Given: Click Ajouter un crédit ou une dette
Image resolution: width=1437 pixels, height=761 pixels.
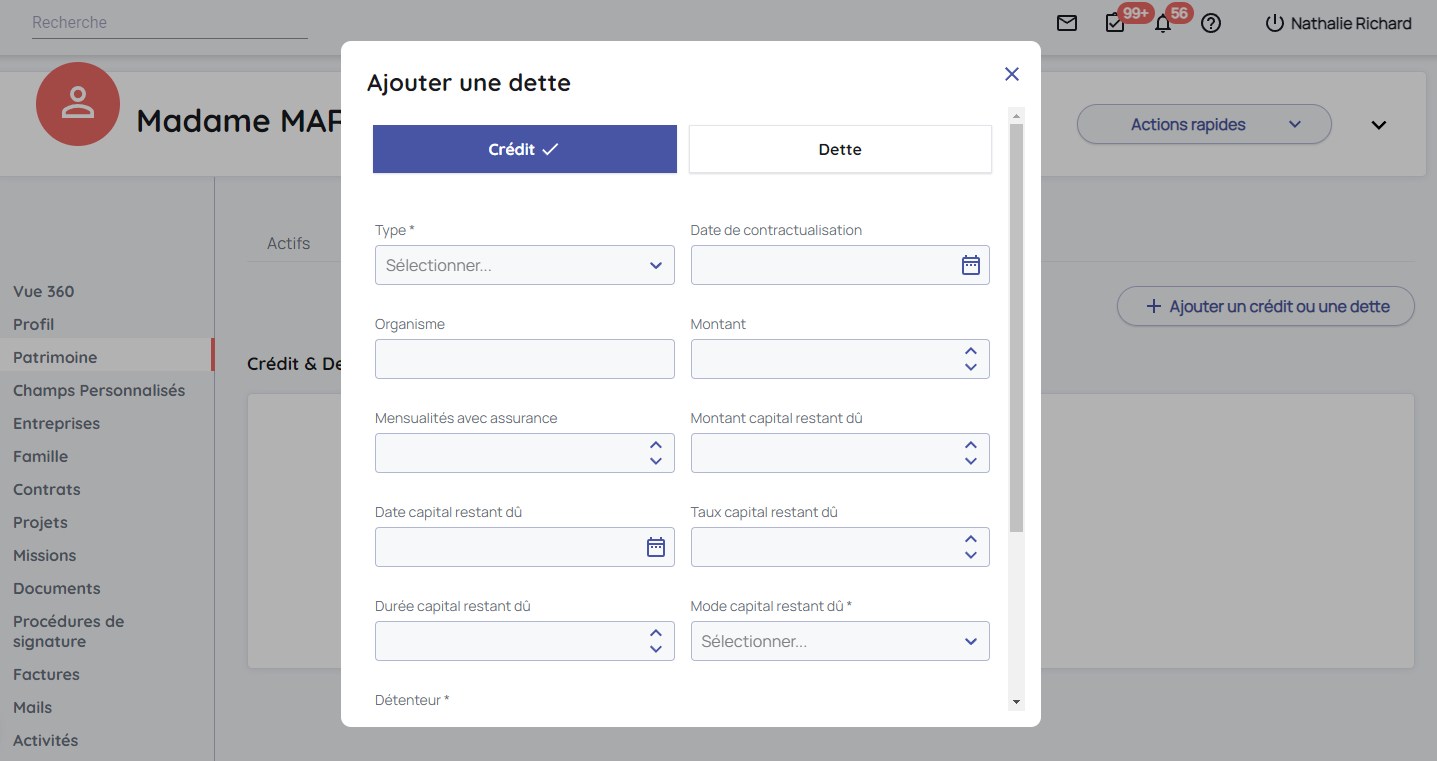Looking at the screenshot, I should [1265, 307].
